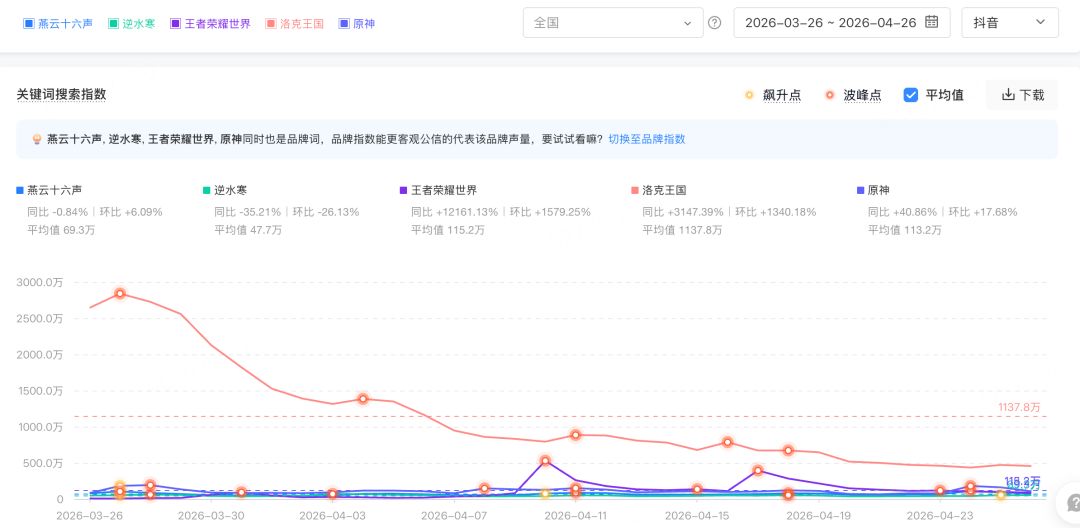The height and width of the screenshot is (528, 1080).
Task: Click 同比 +3147.39% under 洛克王国
Action: pyautogui.click(x=683, y=212)
